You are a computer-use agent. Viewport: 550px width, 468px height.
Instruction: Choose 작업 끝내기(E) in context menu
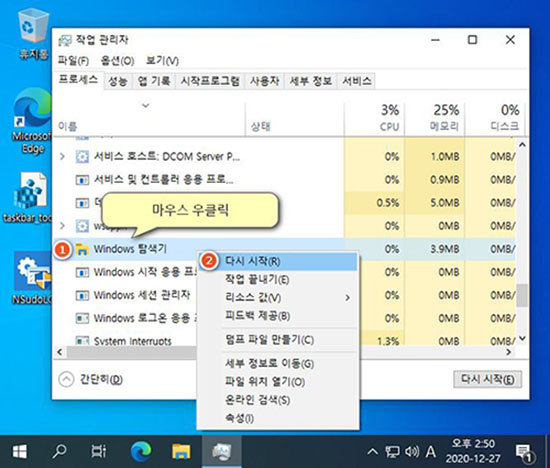pos(277,280)
